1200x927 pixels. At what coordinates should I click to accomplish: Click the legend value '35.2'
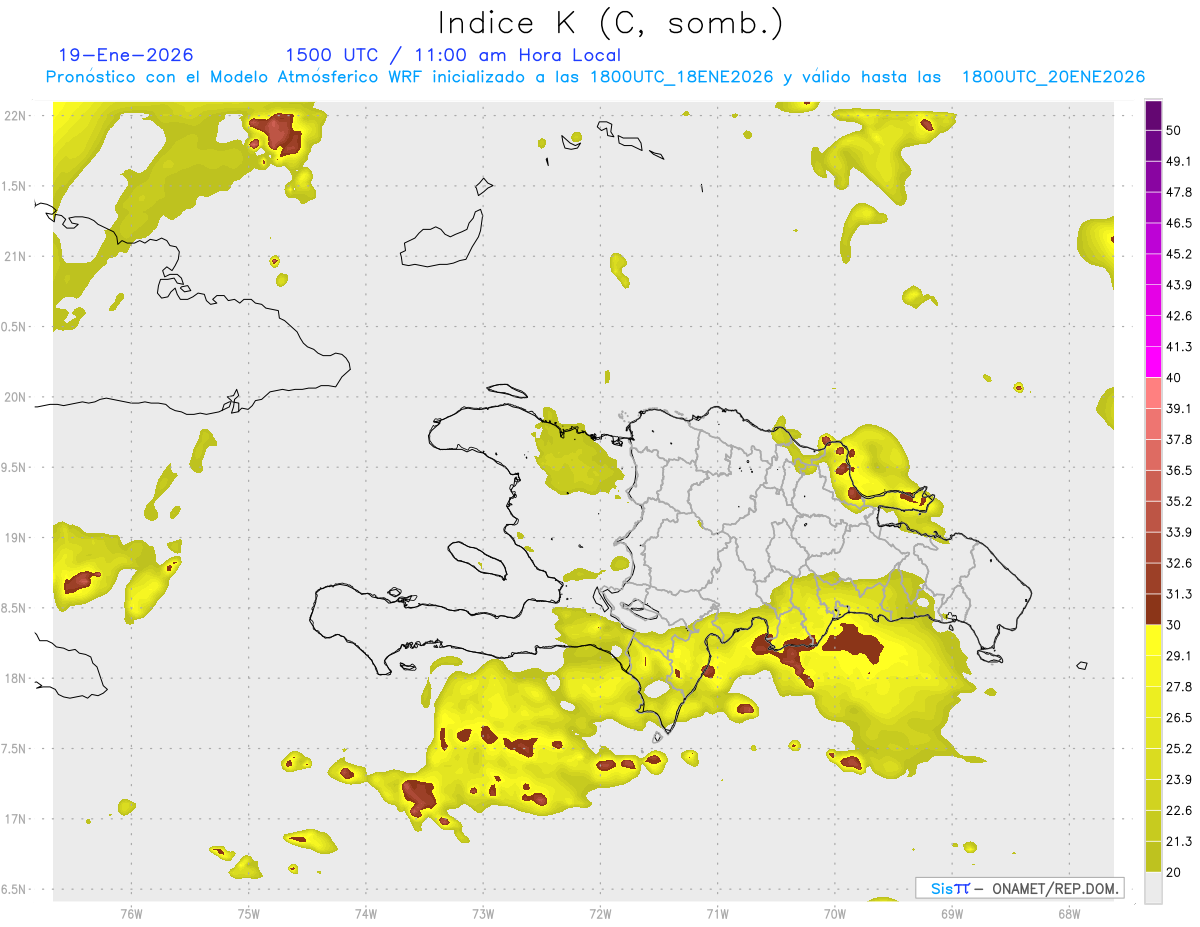pyautogui.click(x=1179, y=501)
